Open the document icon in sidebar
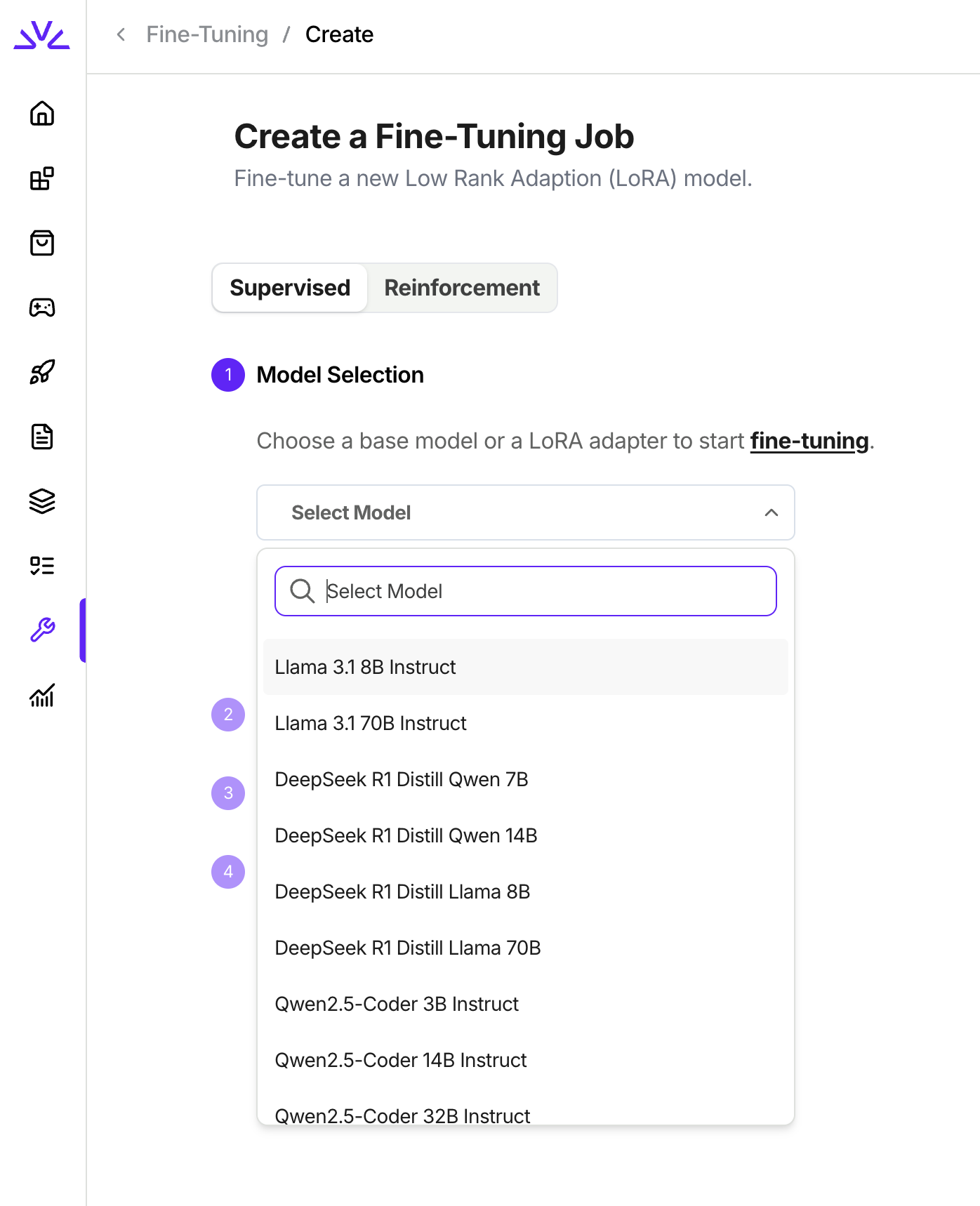Image resolution: width=980 pixels, height=1206 pixels. [42, 437]
